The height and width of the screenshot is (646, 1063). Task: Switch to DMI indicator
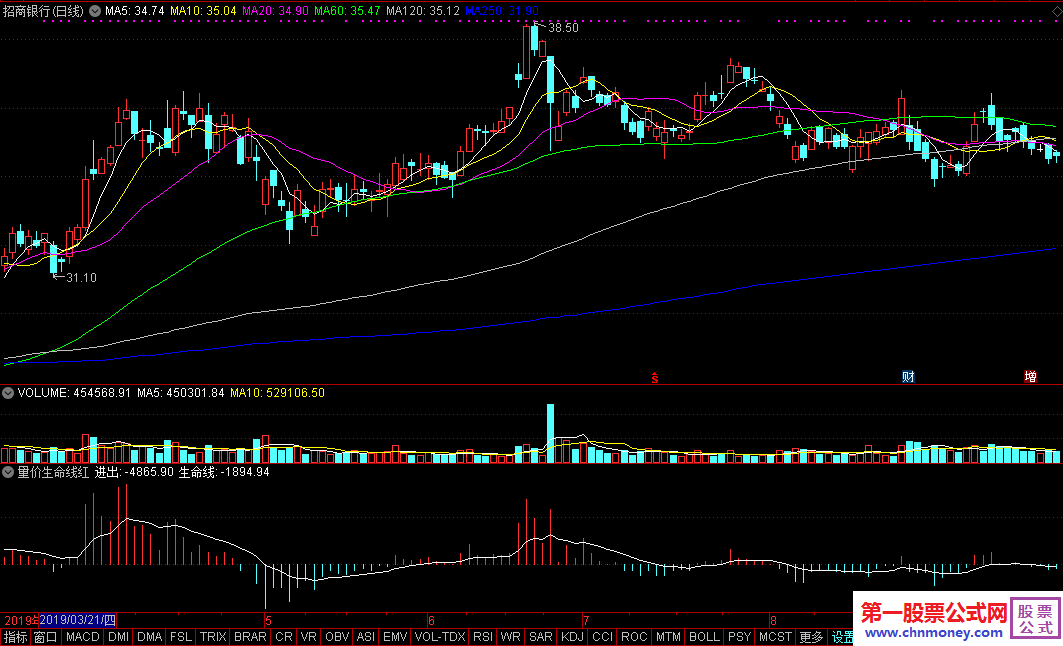119,637
